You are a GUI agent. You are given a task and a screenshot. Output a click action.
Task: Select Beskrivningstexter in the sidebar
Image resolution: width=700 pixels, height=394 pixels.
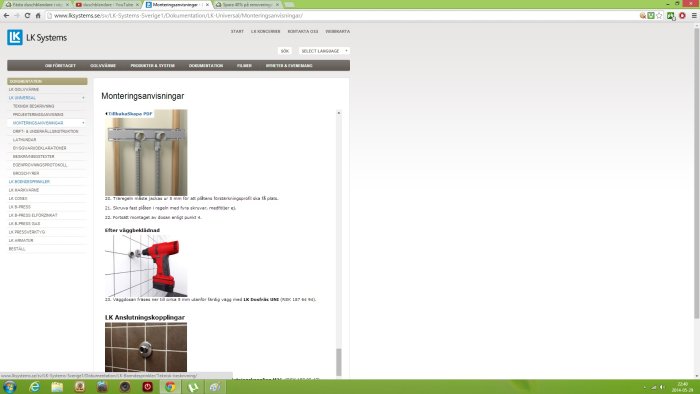[x=33, y=157]
